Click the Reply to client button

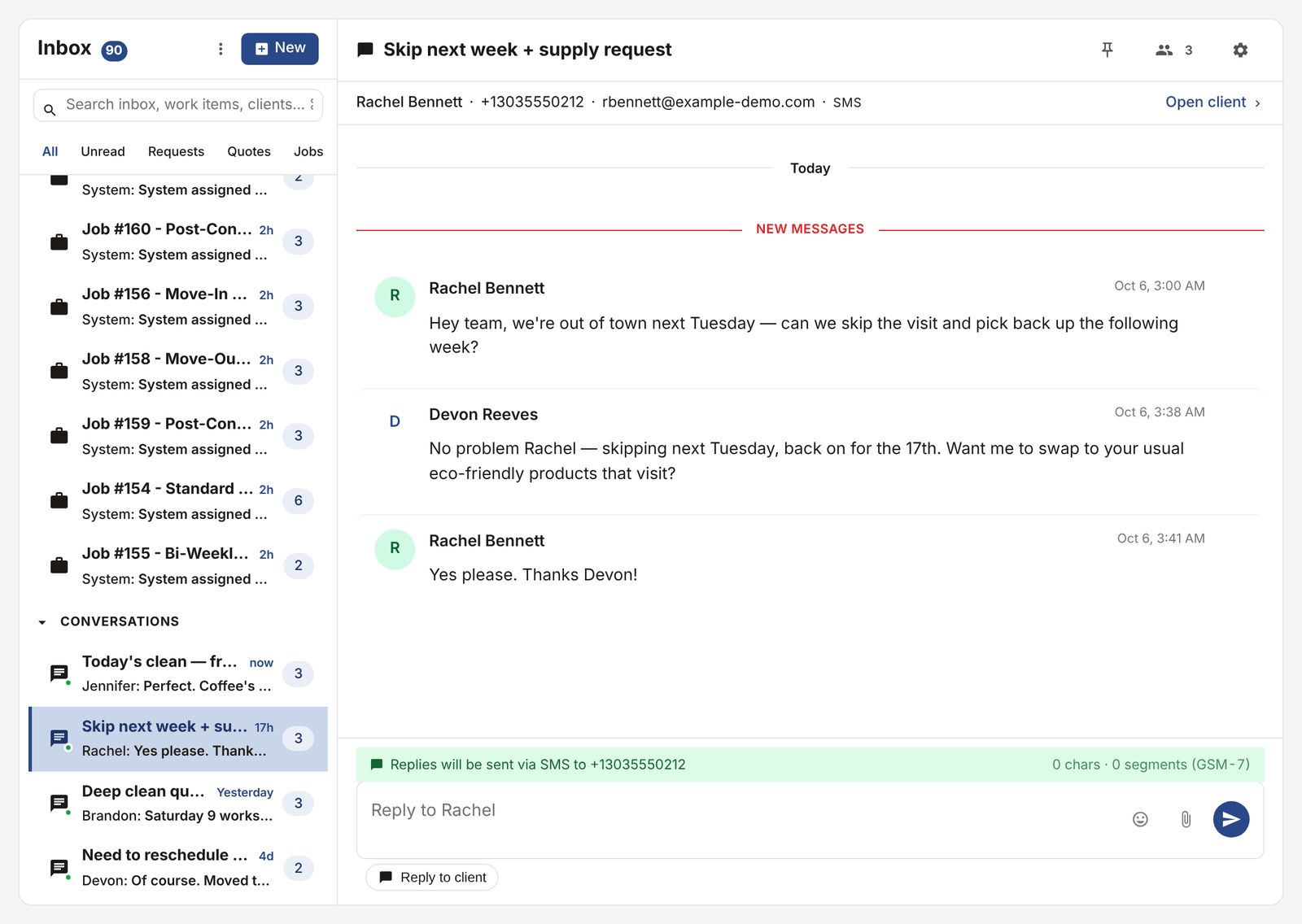click(432, 878)
